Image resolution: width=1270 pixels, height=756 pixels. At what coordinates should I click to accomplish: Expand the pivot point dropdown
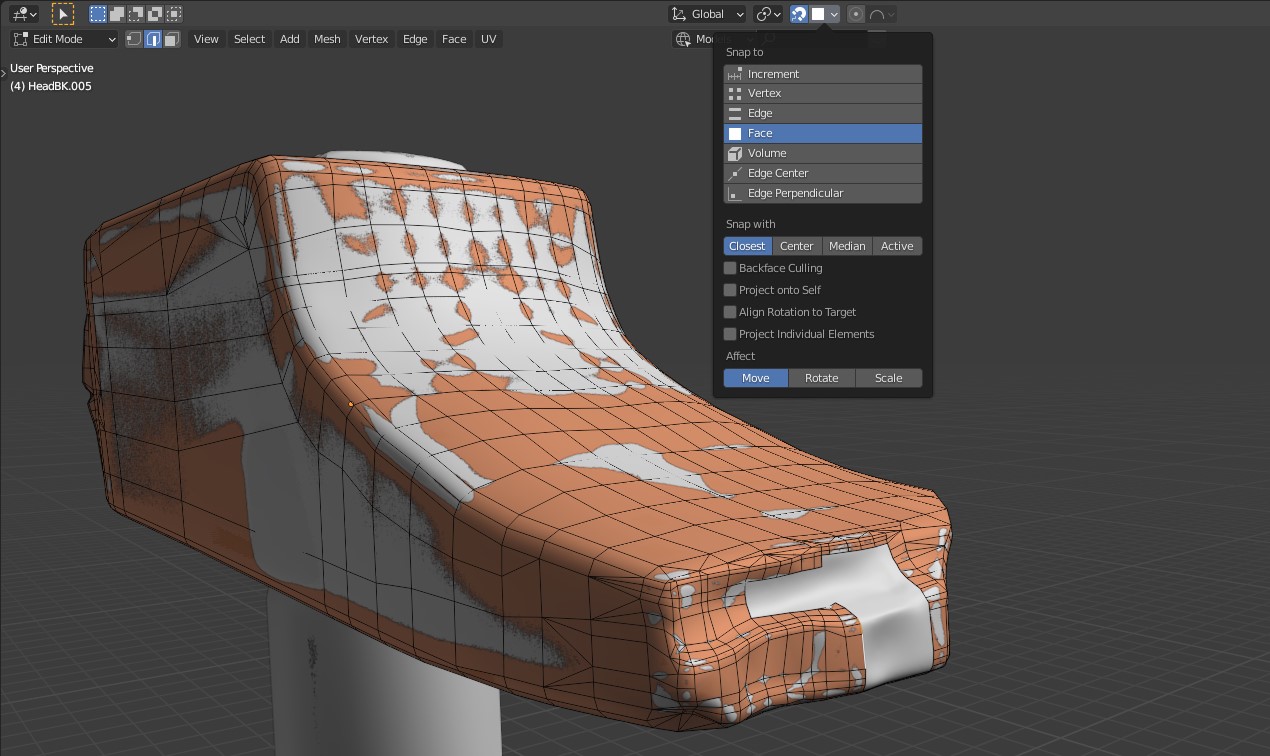[x=768, y=14]
